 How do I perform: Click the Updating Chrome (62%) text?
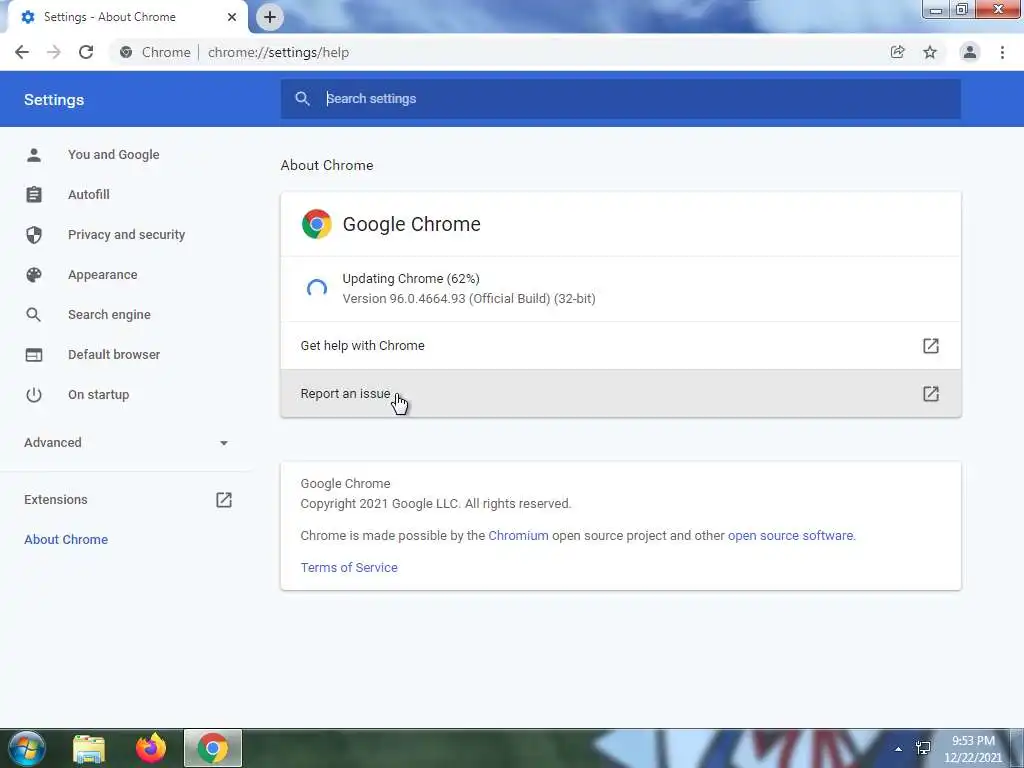tap(411, 279)
